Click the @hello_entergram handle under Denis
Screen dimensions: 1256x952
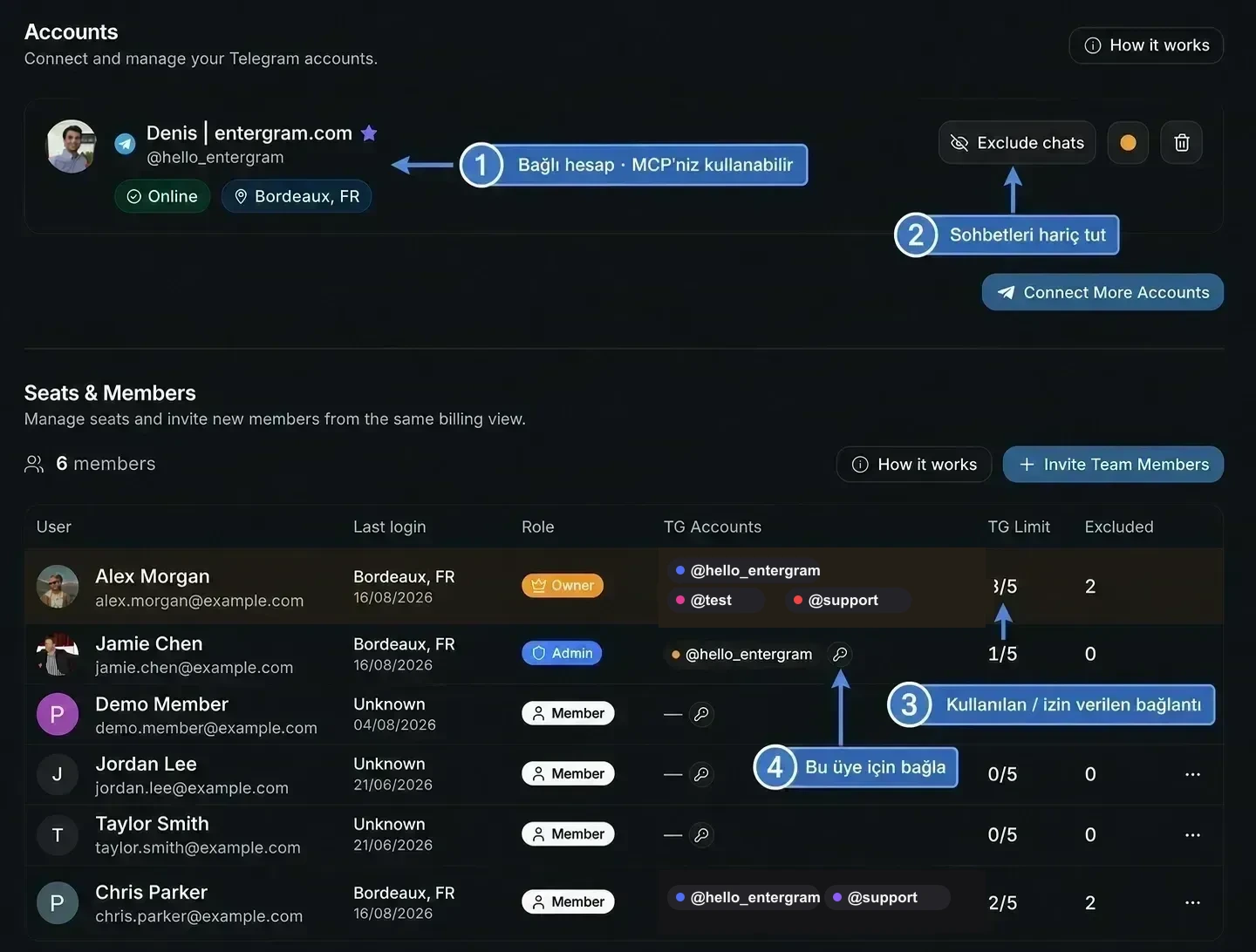tap(215, 158)
